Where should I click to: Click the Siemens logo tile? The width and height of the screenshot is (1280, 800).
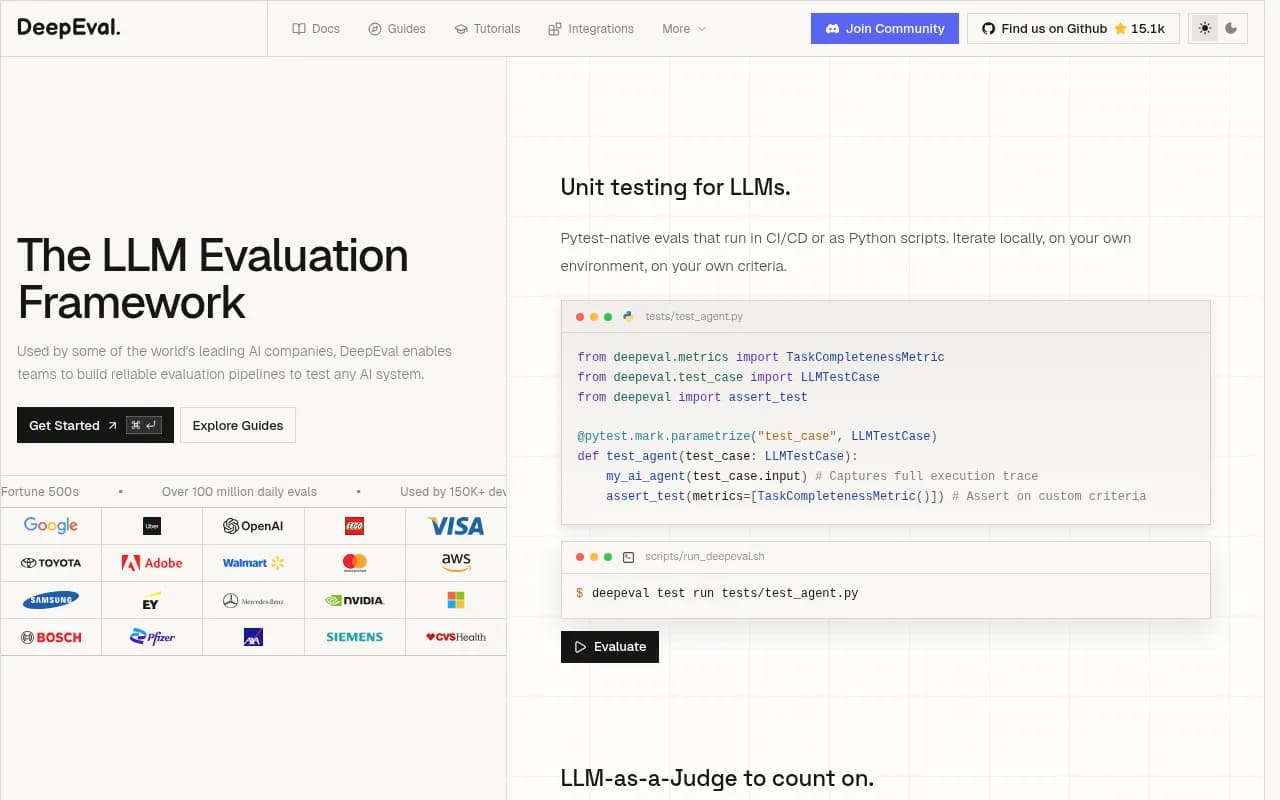[x=355, y=637]
